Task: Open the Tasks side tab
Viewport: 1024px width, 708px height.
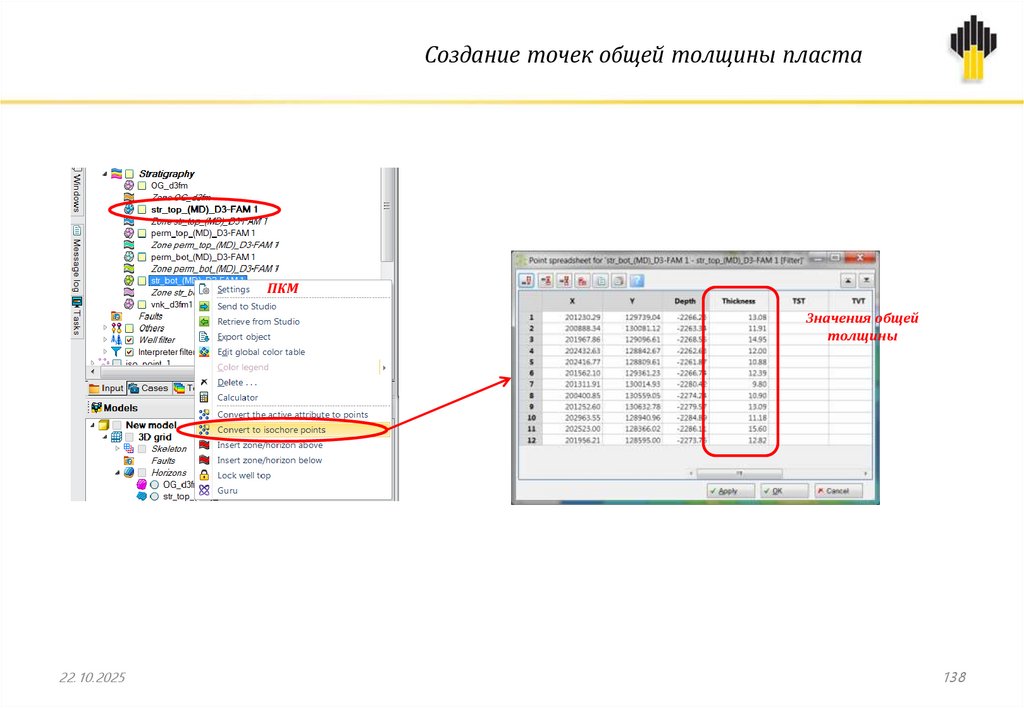Action: click(77, 316)
